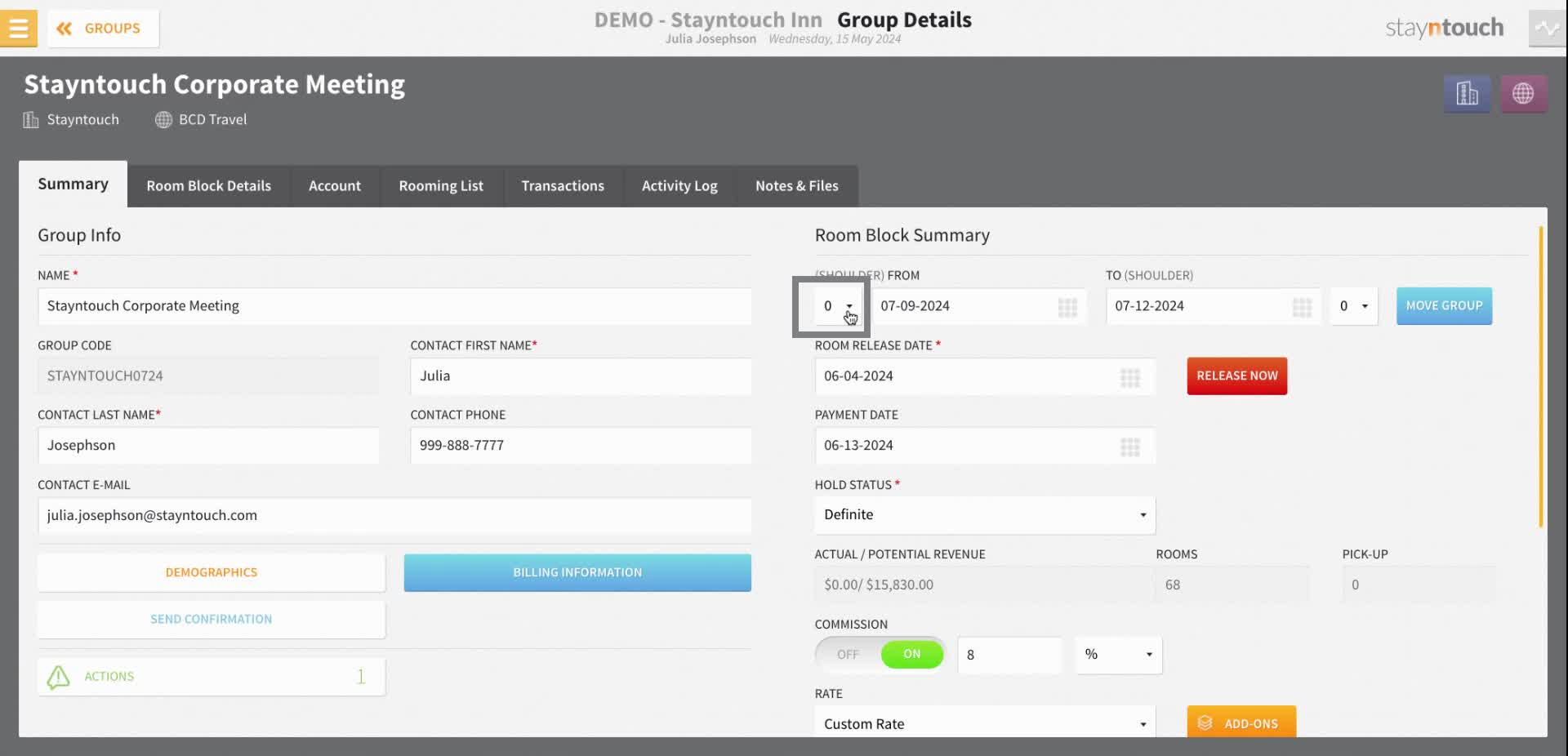Click the commission value field showing 8
1568x756 pixels.
[1010, 655]
